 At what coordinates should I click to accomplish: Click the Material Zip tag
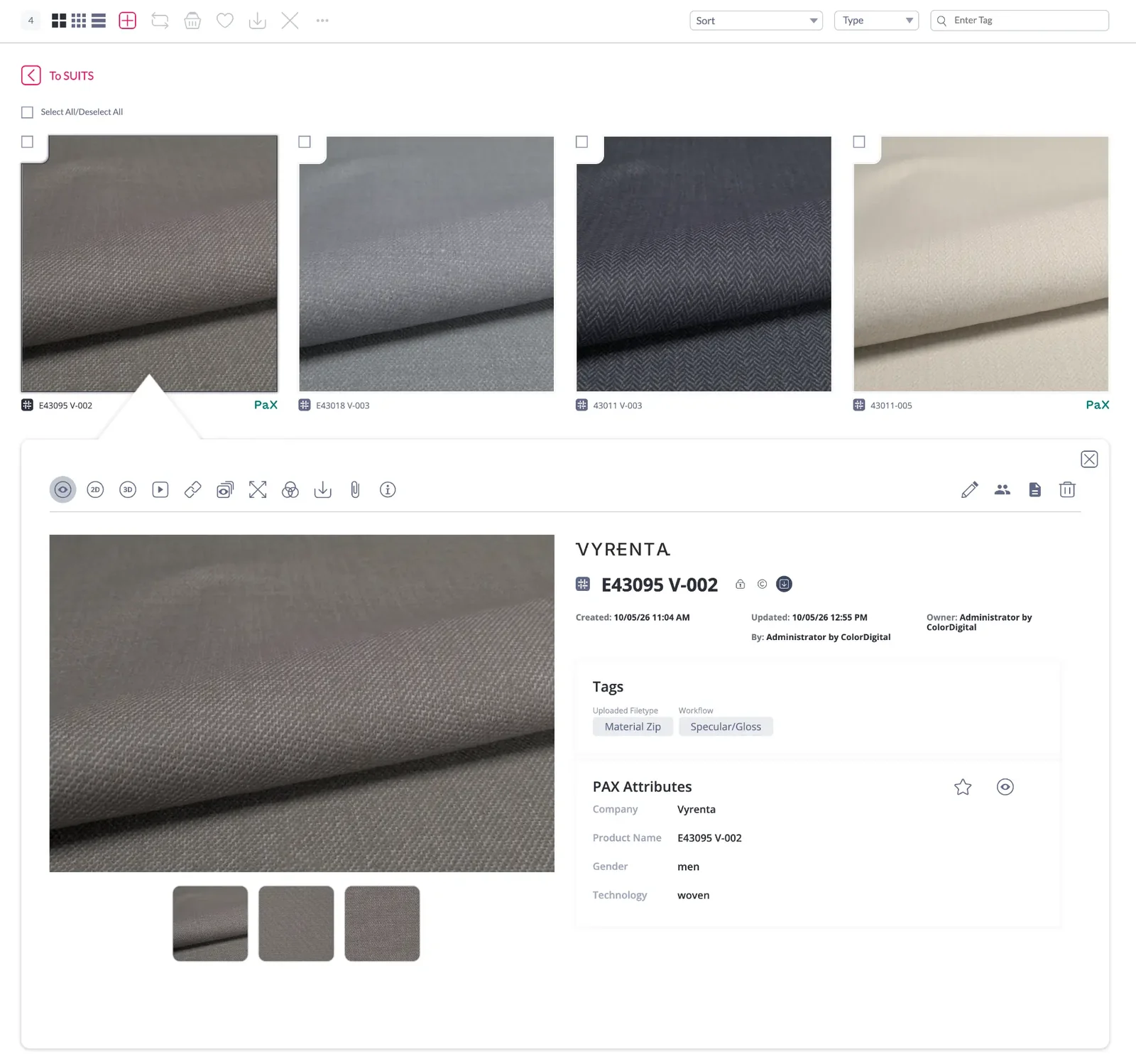click(633, 727)
